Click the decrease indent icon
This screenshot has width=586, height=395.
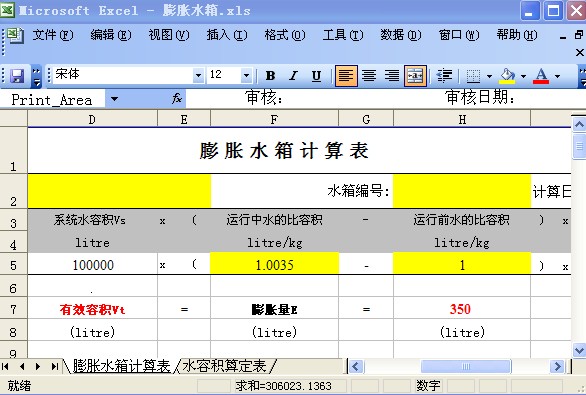444,76
